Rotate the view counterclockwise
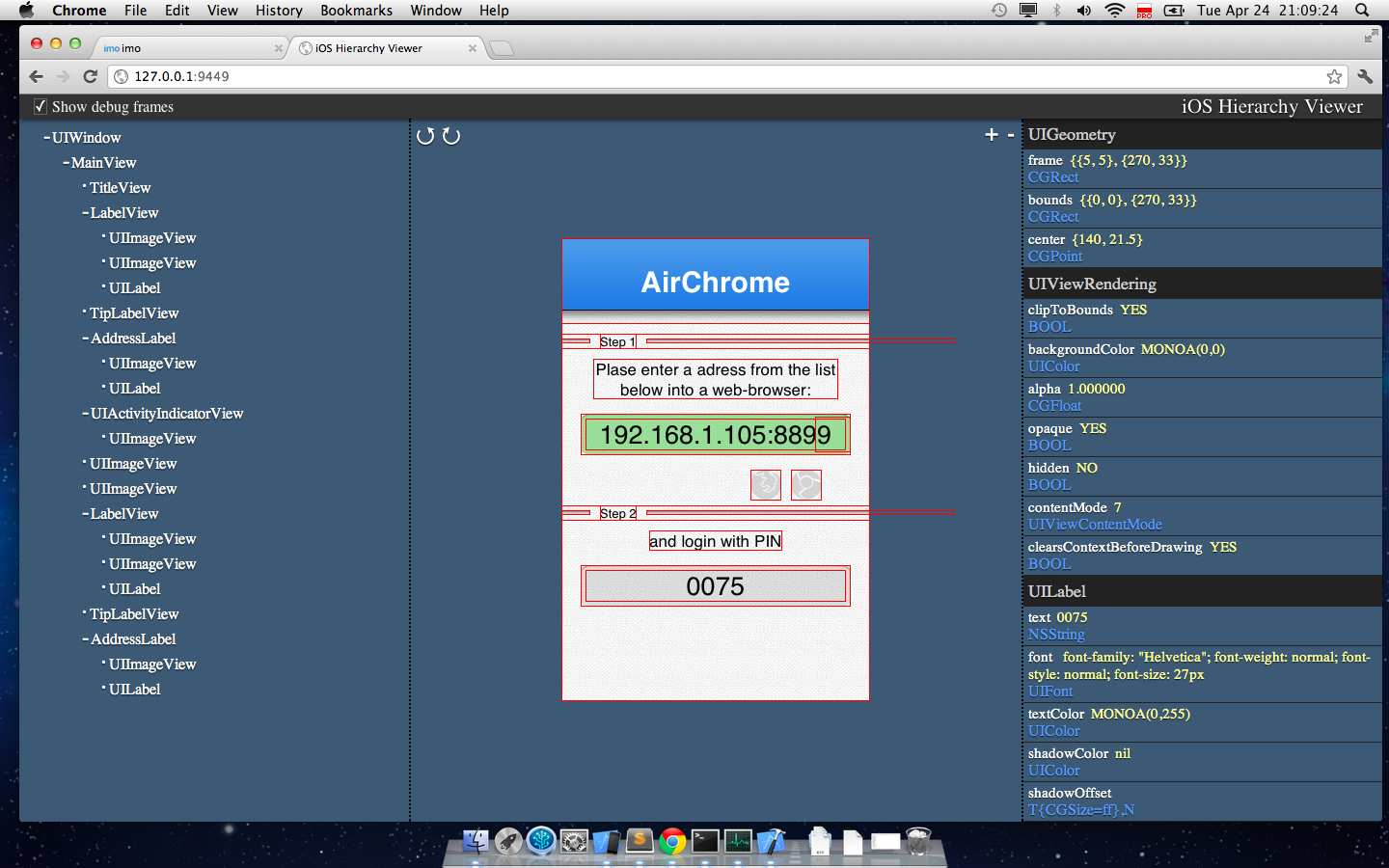This screenshot has height=868, width=1389. 425,136
